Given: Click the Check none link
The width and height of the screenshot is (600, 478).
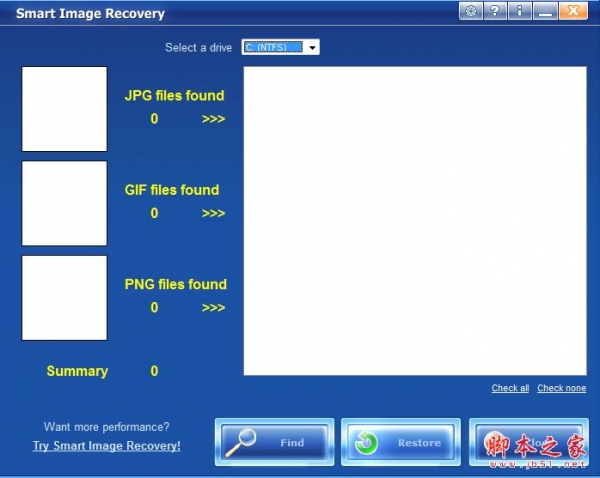Looking at the screenshot, I should [561, 388].
